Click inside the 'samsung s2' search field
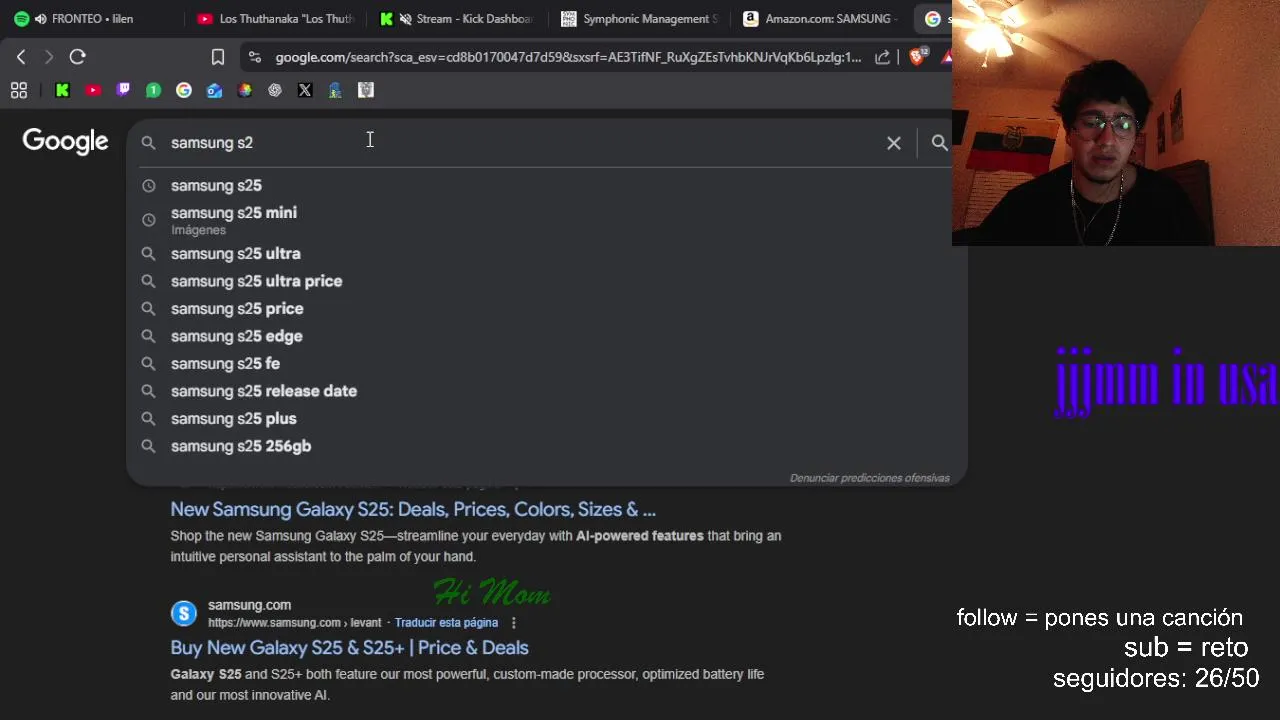The image size is (1280, 720). point(520,143)
